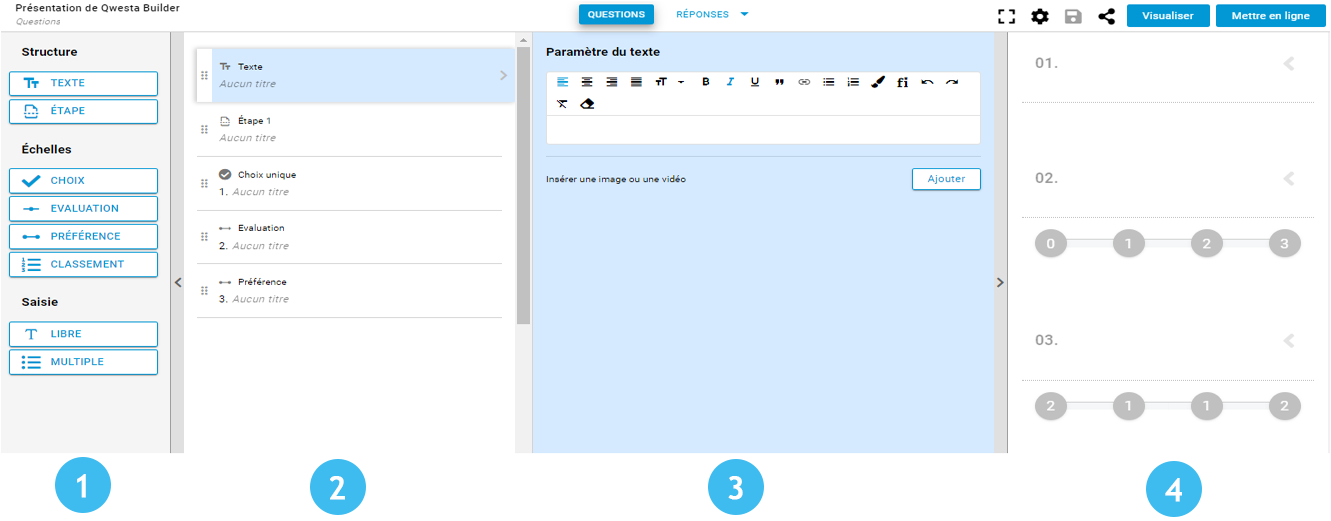Open the settings gear icon

[1040, 16]
